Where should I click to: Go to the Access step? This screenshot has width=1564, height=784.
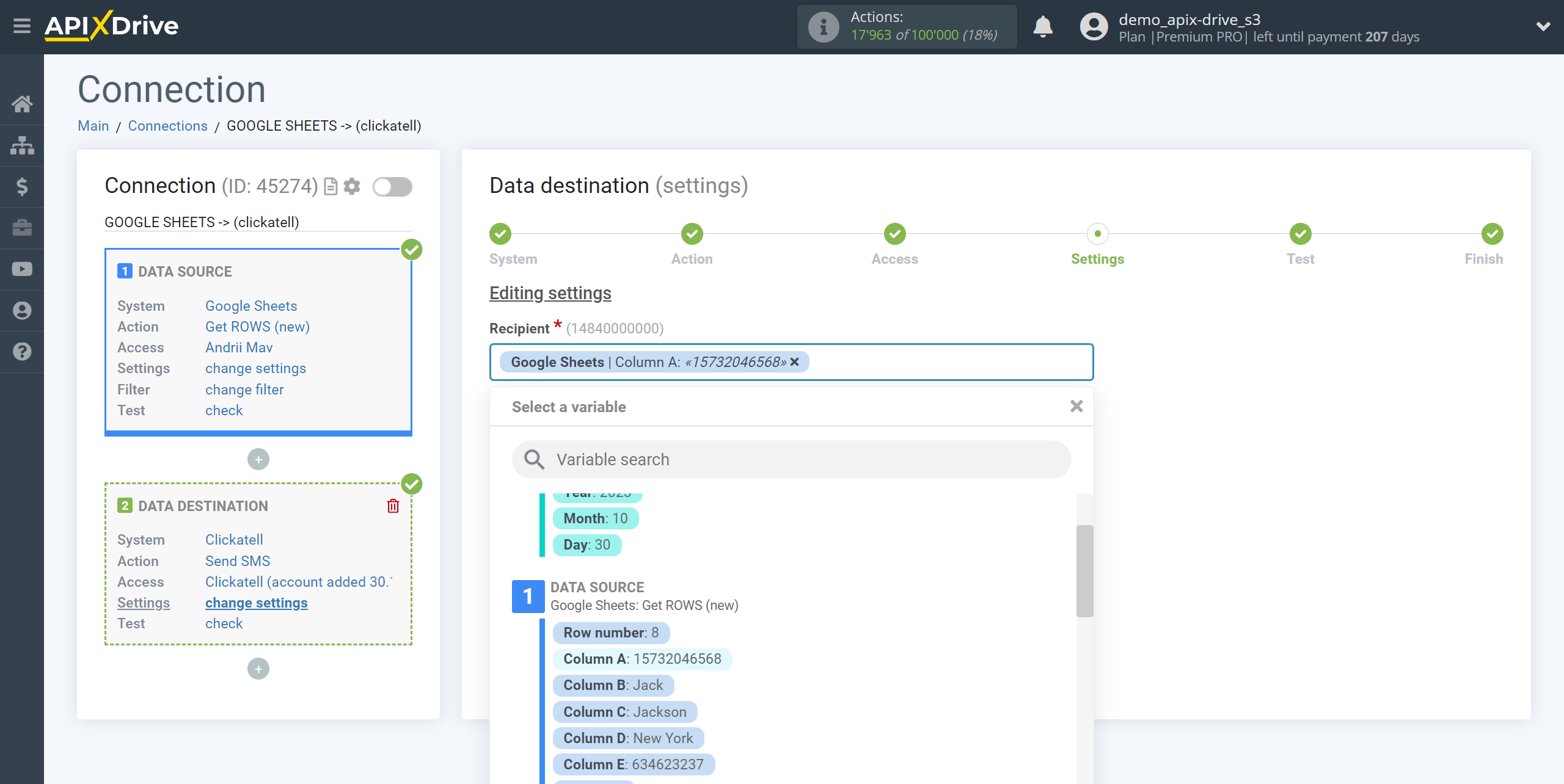coord(894,234)
